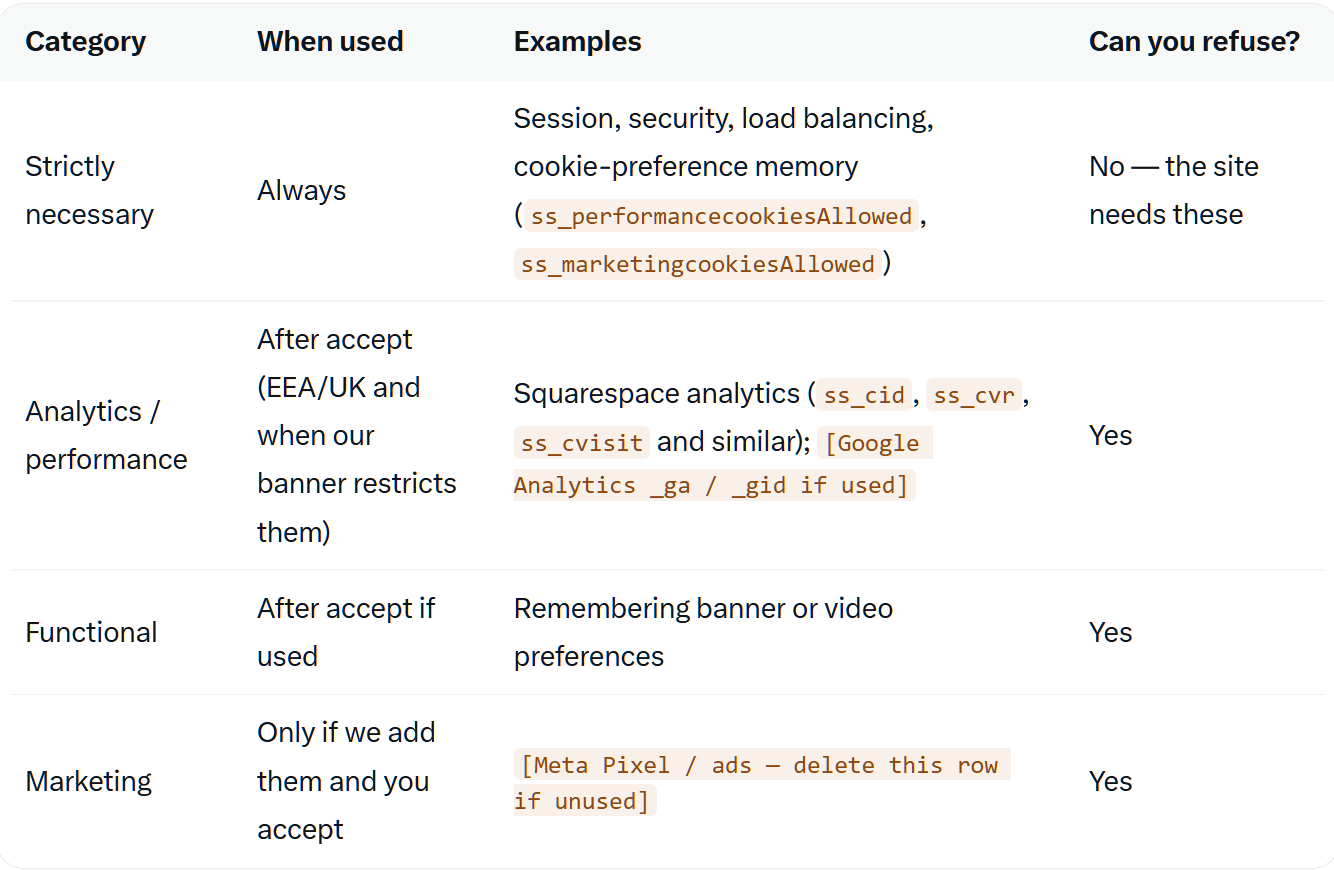Click the "No — the site needs these" cell
Viewport: 1334px width, 870px height.
pos(1173,190)
